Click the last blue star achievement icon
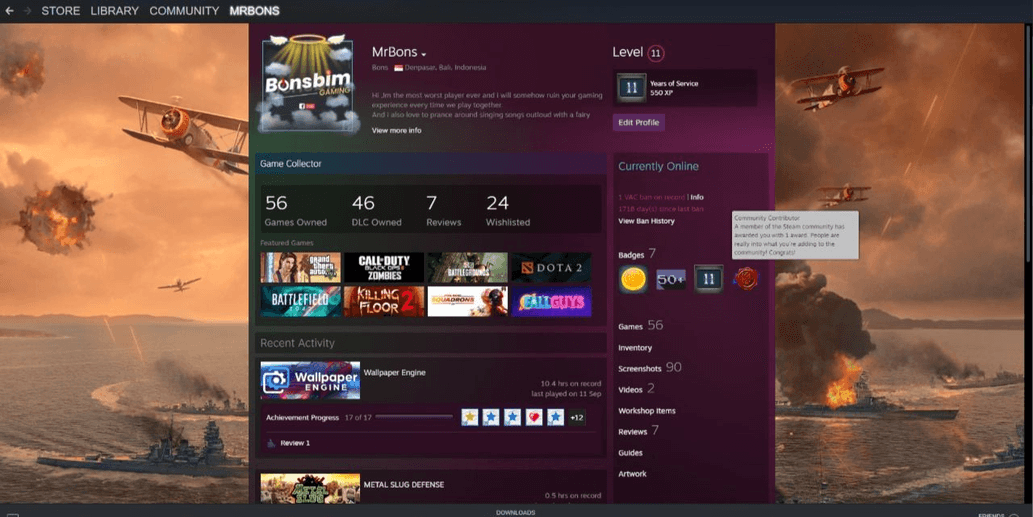Image resolution: width=1033 pixels, height=517 pixels. click(555, 418)
